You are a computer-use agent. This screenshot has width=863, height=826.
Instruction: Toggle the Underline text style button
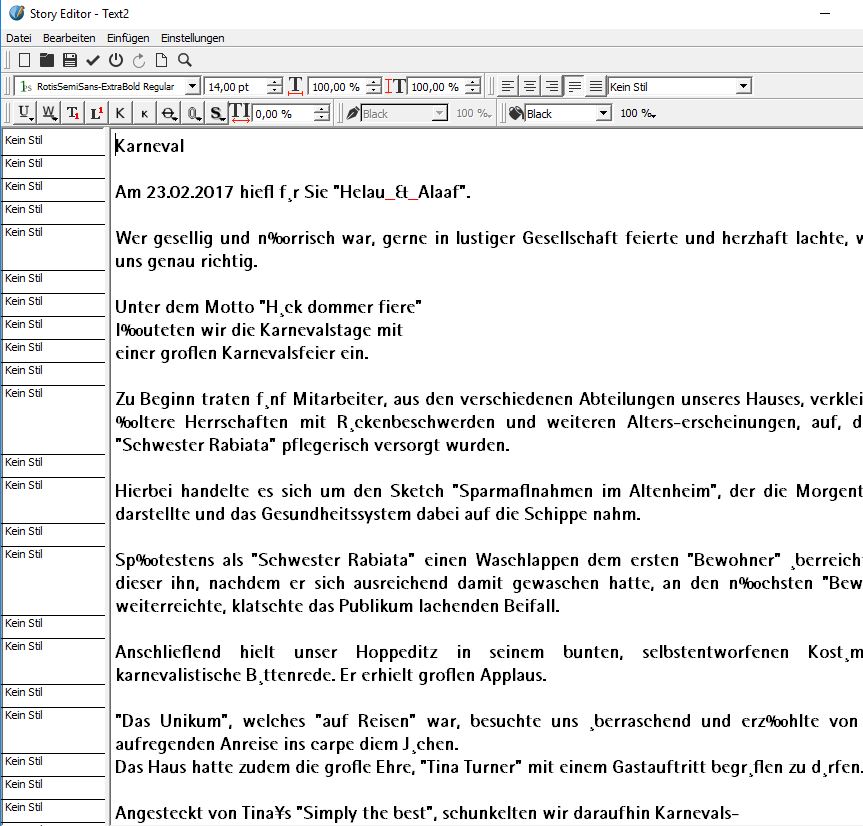(x=23, y=114)
